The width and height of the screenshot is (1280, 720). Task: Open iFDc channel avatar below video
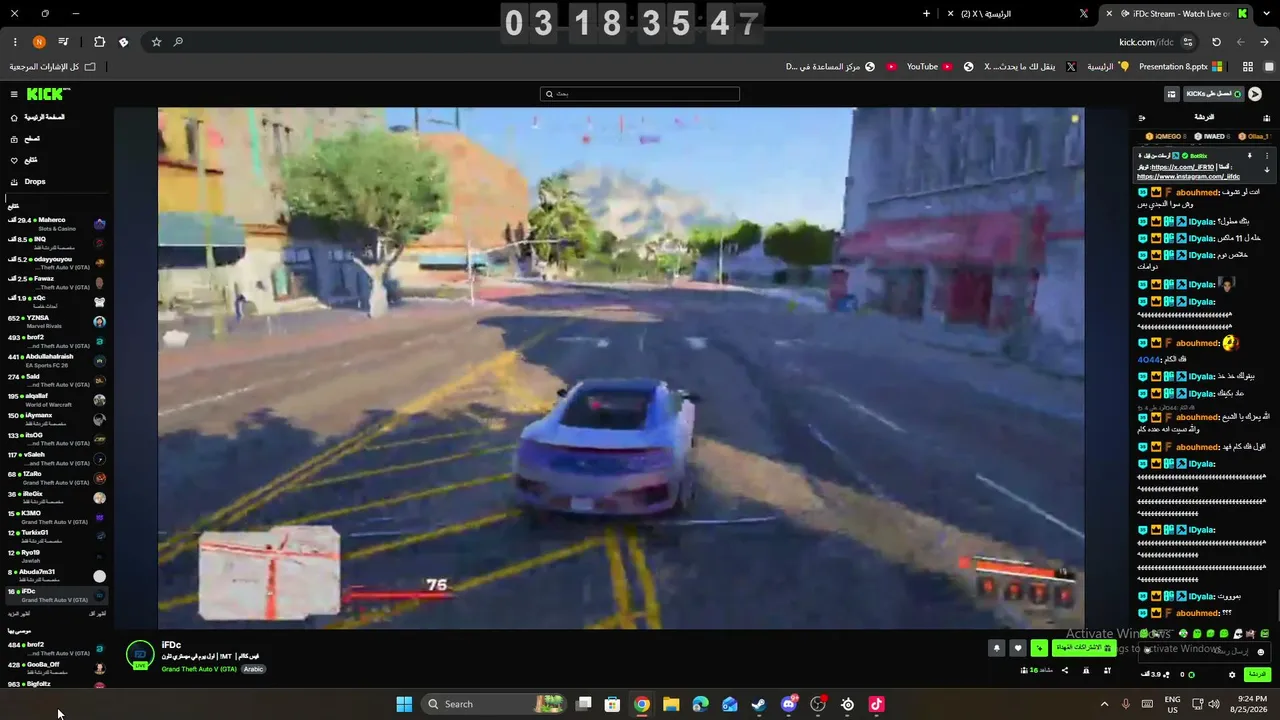click(141, 655)
